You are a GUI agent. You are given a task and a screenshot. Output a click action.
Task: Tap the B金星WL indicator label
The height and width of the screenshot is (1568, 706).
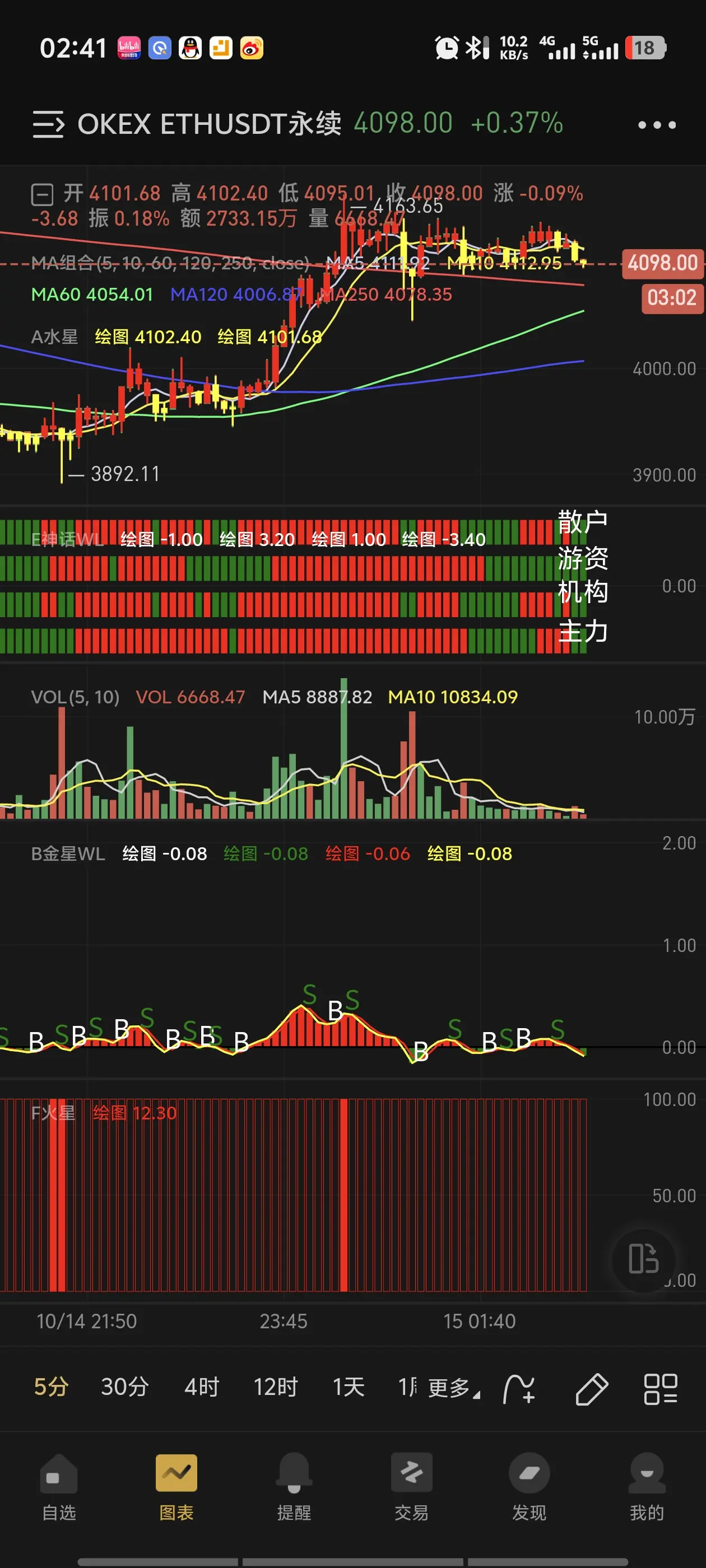68,853
